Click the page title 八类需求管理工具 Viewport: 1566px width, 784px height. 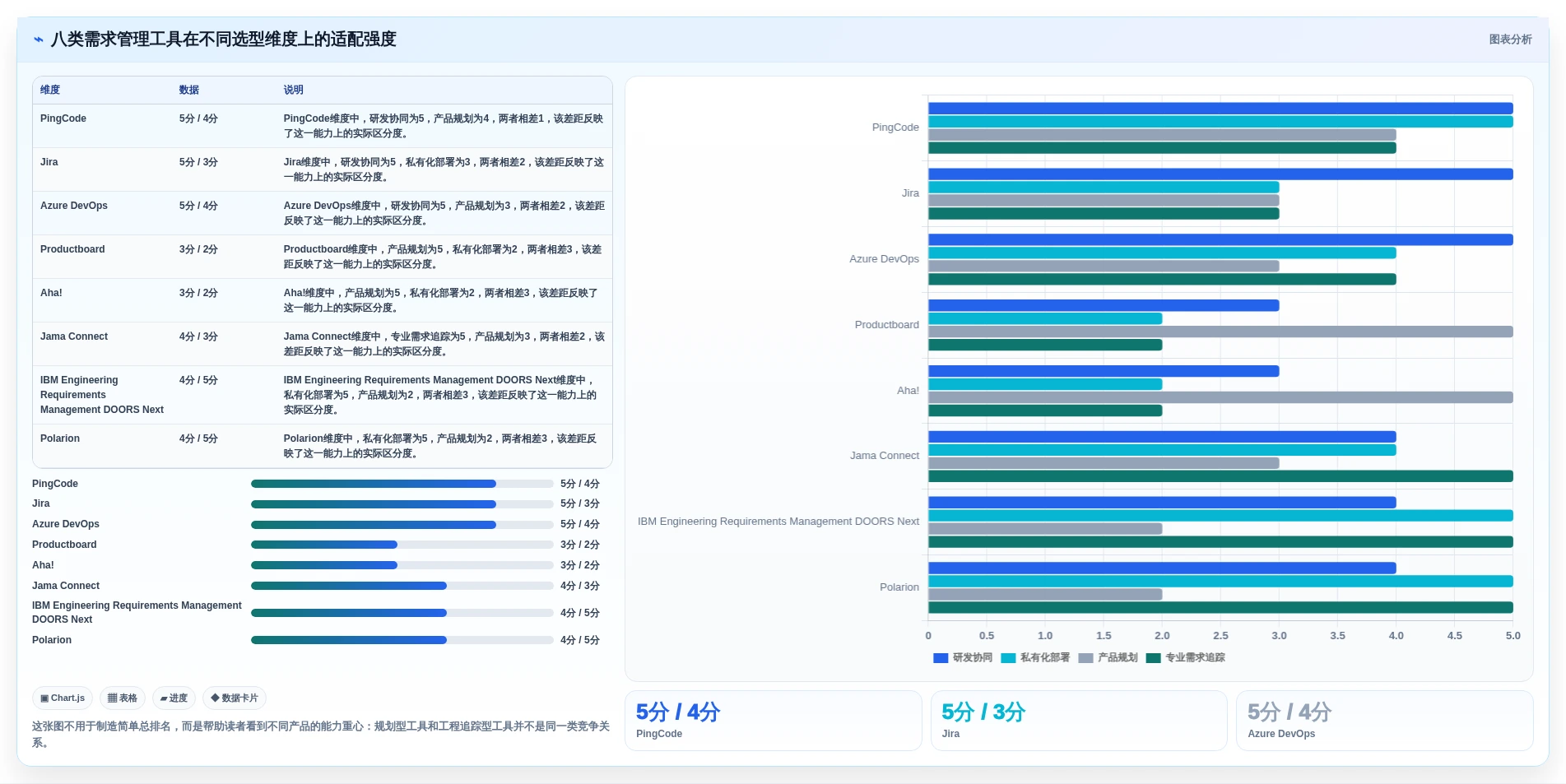pos(224,39)
